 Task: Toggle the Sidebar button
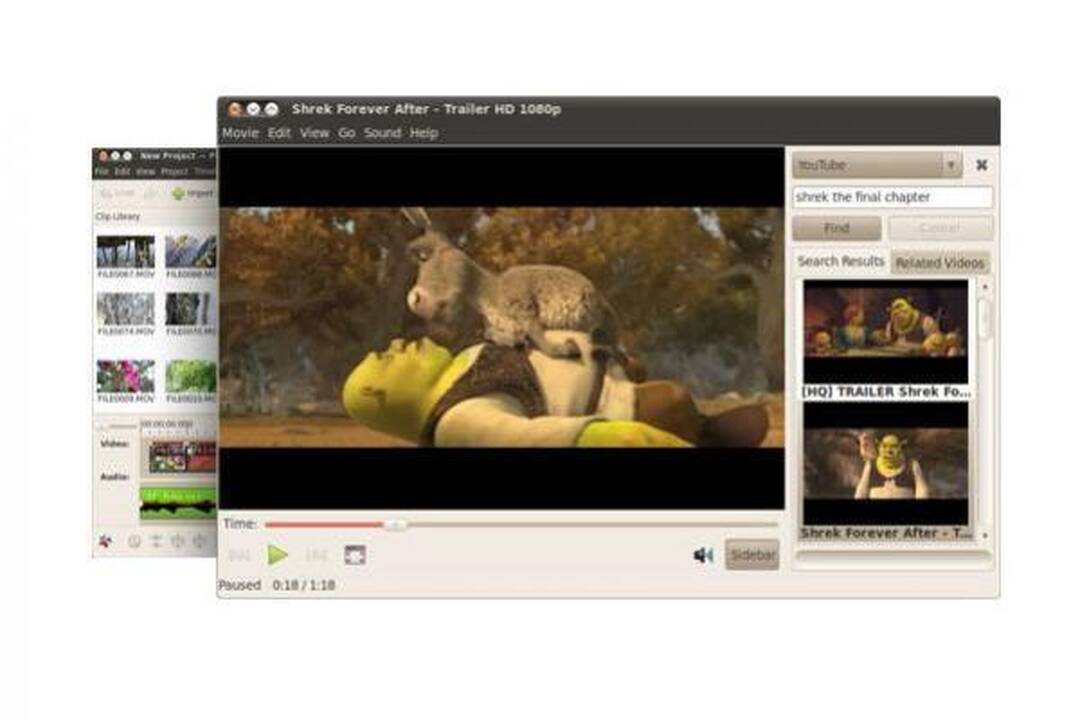coord(752,555)
